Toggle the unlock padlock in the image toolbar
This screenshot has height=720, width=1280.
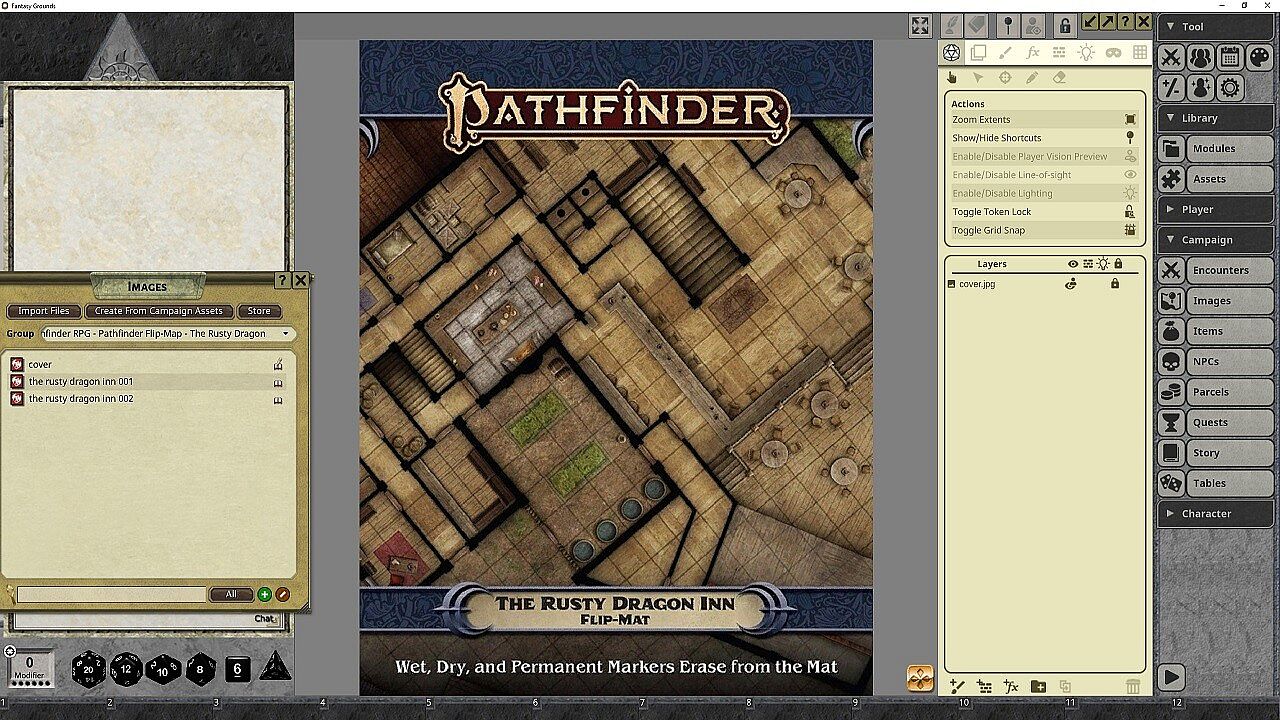[1065, 25]
